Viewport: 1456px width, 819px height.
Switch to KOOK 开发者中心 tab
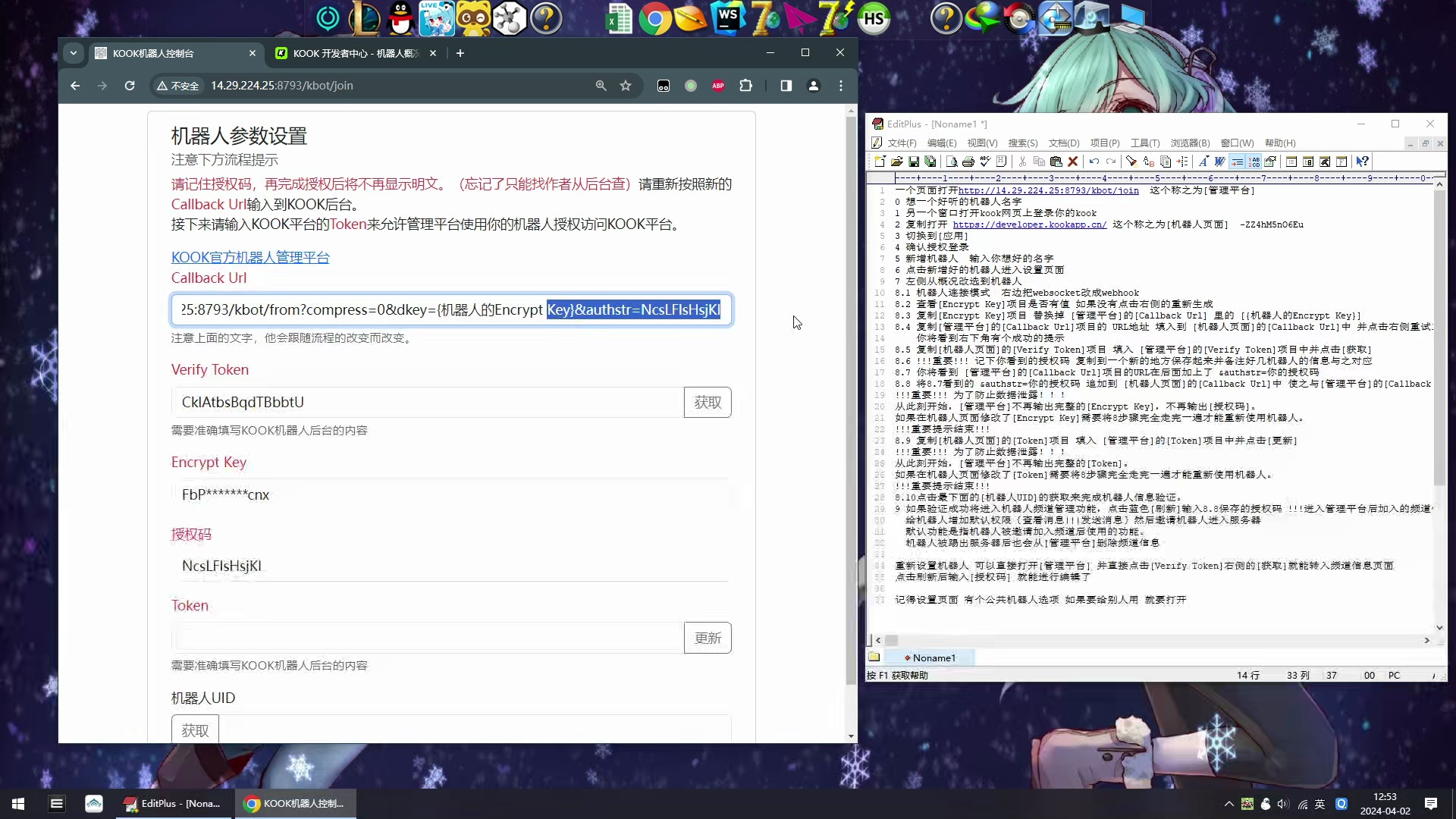point(356,53)
